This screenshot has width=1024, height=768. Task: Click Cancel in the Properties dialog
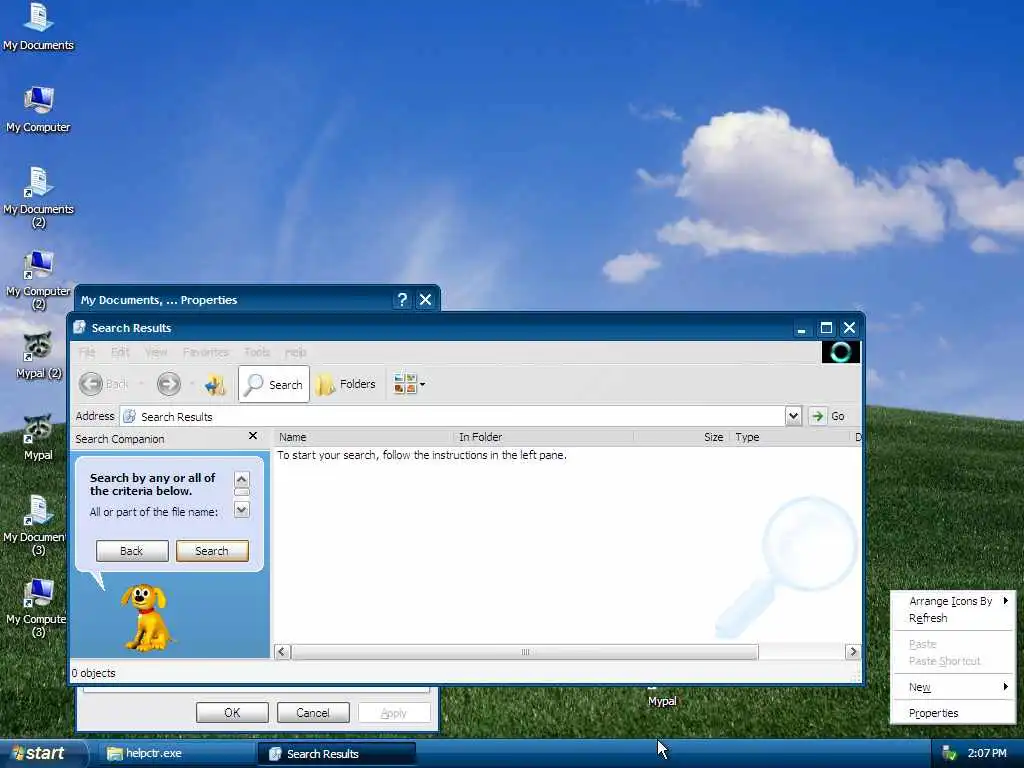(313, 712)
